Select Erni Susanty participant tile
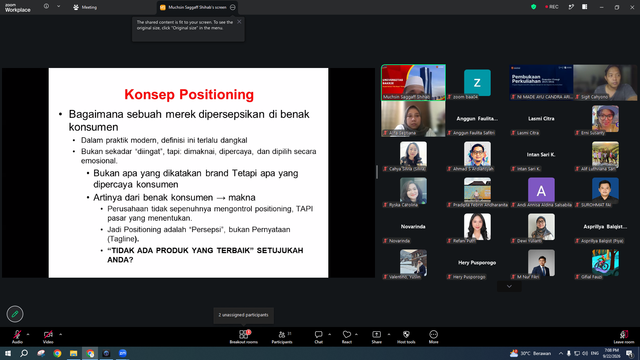 pos(605,119)
